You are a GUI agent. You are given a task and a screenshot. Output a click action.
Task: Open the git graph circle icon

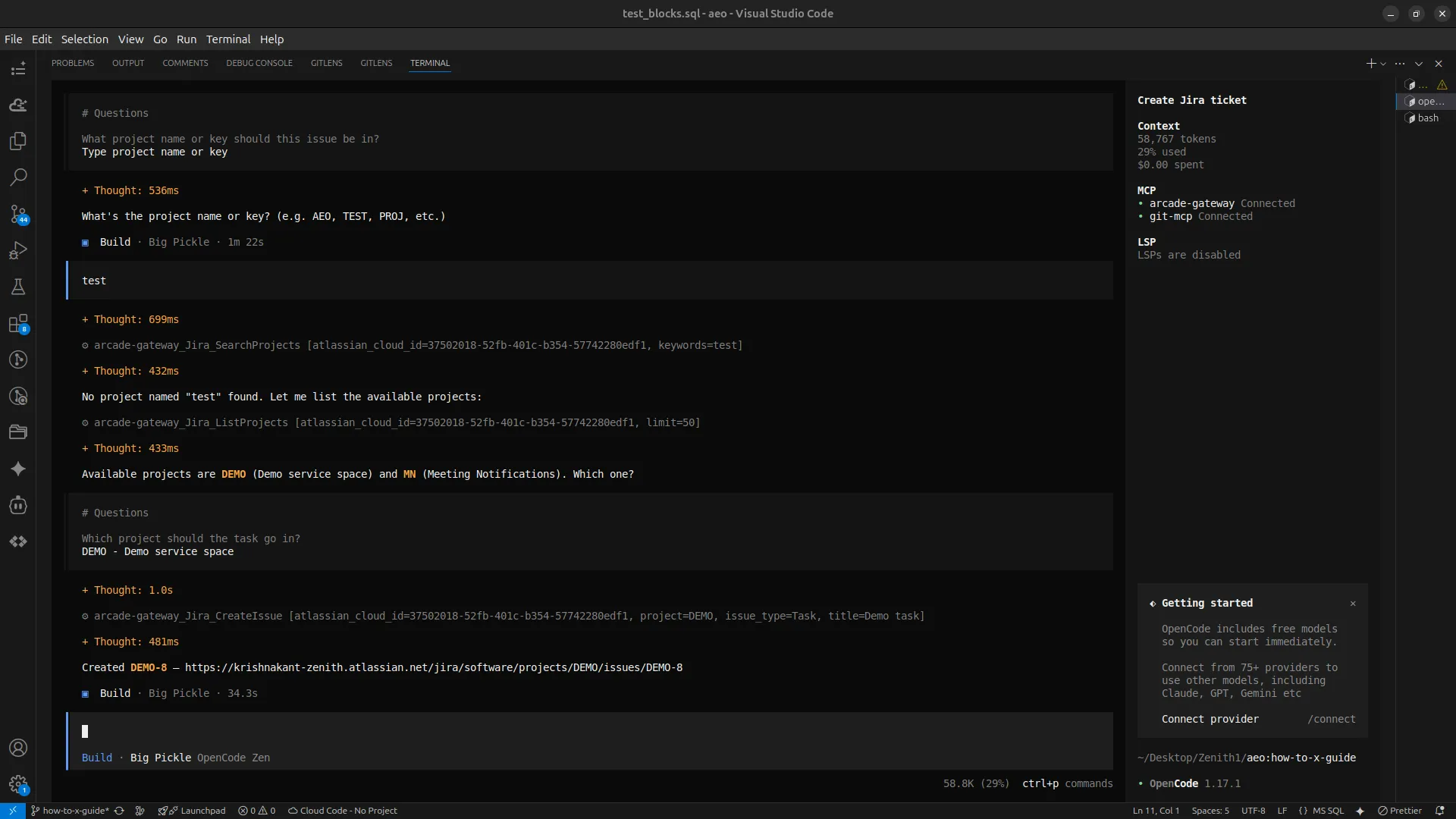coord(18,359)
